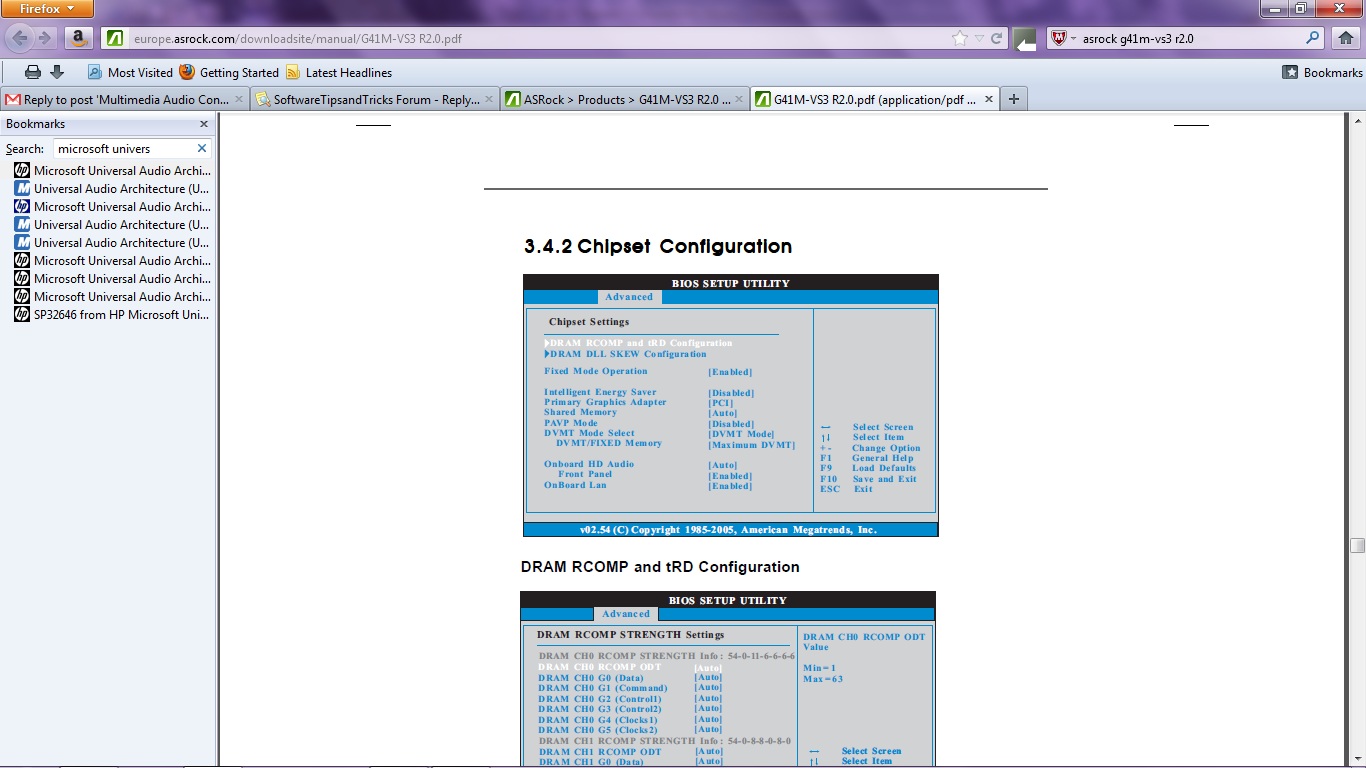Click the Bookmarks toolbar button
The image size is (1366, 768).
click(1322, 72)
